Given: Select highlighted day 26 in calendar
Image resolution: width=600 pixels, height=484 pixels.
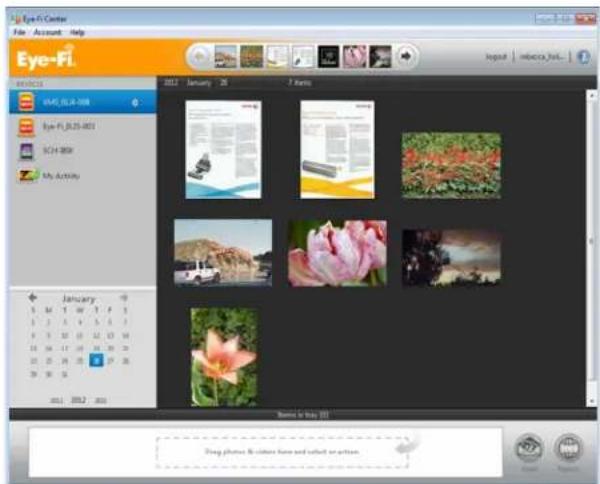Looking at the screenshot, I should [96, 360].
